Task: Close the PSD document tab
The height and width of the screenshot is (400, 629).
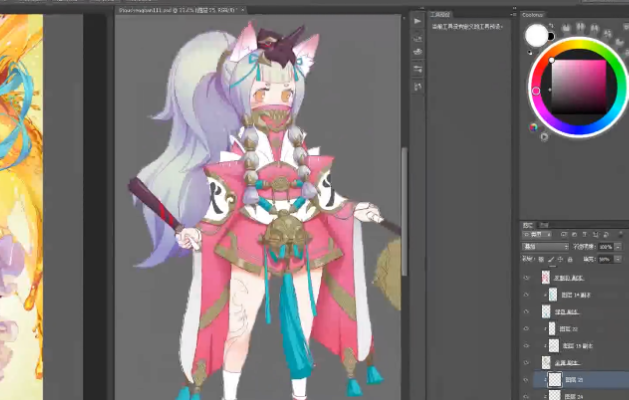Action: [x=243, y=10]
